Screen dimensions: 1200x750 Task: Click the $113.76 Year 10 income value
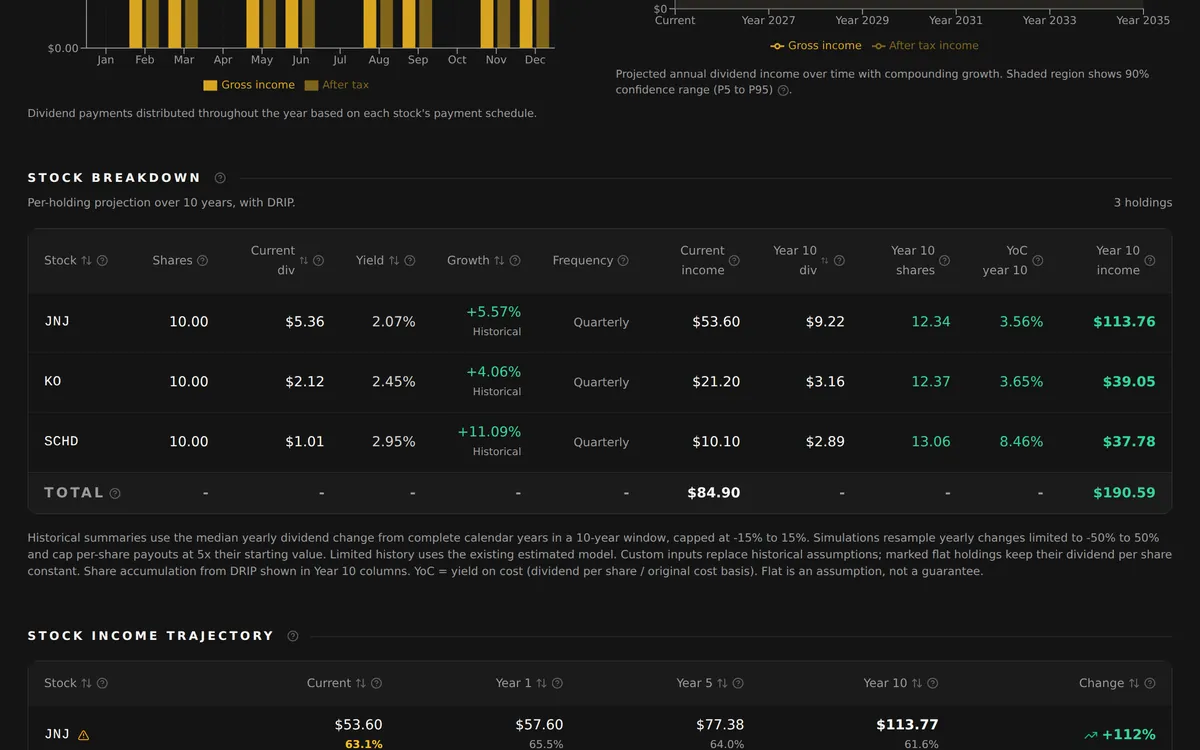(x=1124, y=322)
